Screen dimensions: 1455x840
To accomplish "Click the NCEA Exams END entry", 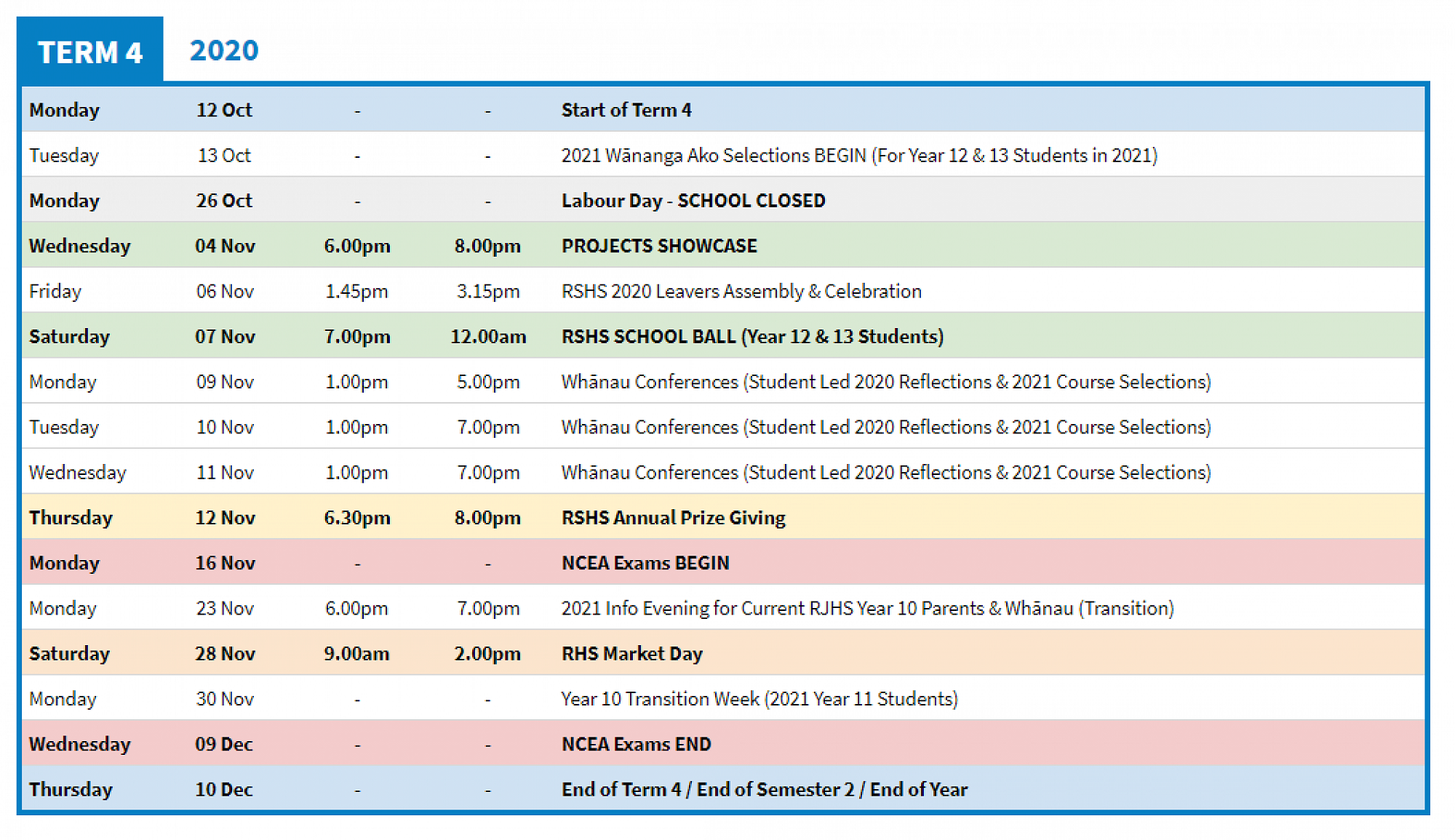I will pos(636,744).
